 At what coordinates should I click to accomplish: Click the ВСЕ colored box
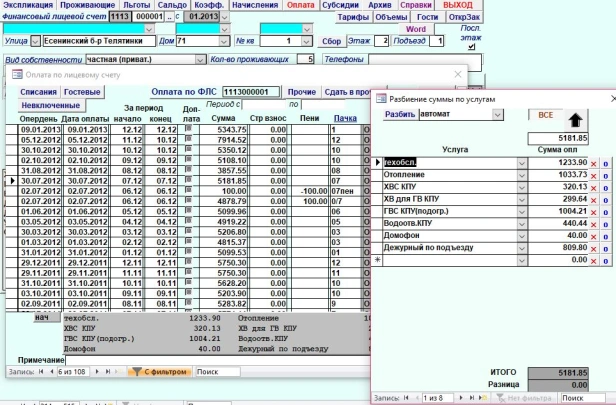pos(546,114)
